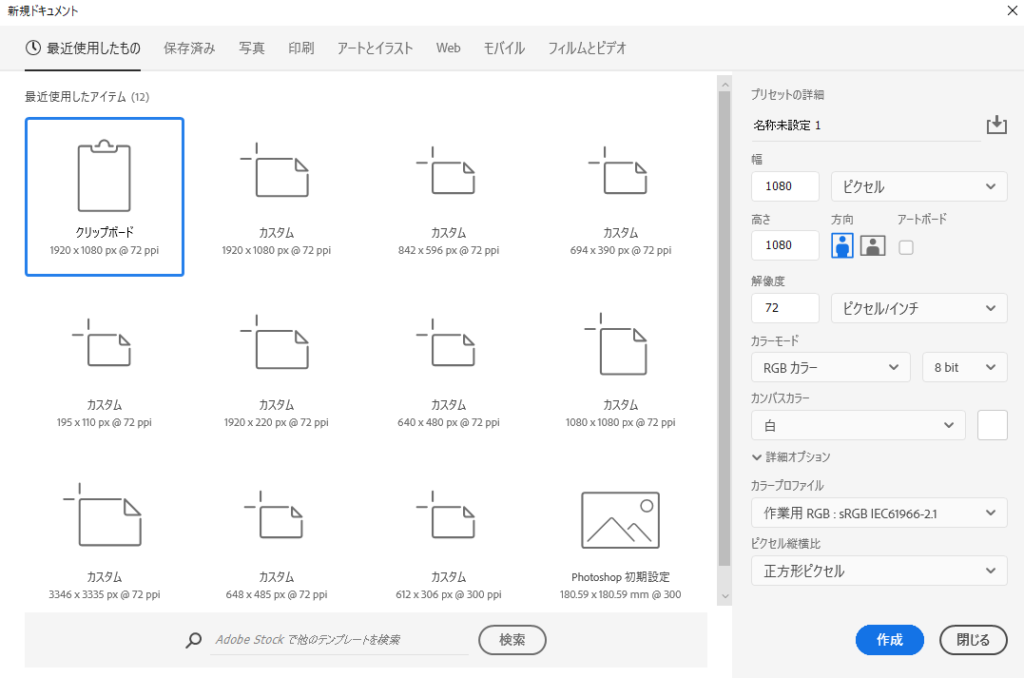Screen dimensions: 1024x678
Task: Open the 8 bit depth dropdown
Action: click(x=964, y=367)
